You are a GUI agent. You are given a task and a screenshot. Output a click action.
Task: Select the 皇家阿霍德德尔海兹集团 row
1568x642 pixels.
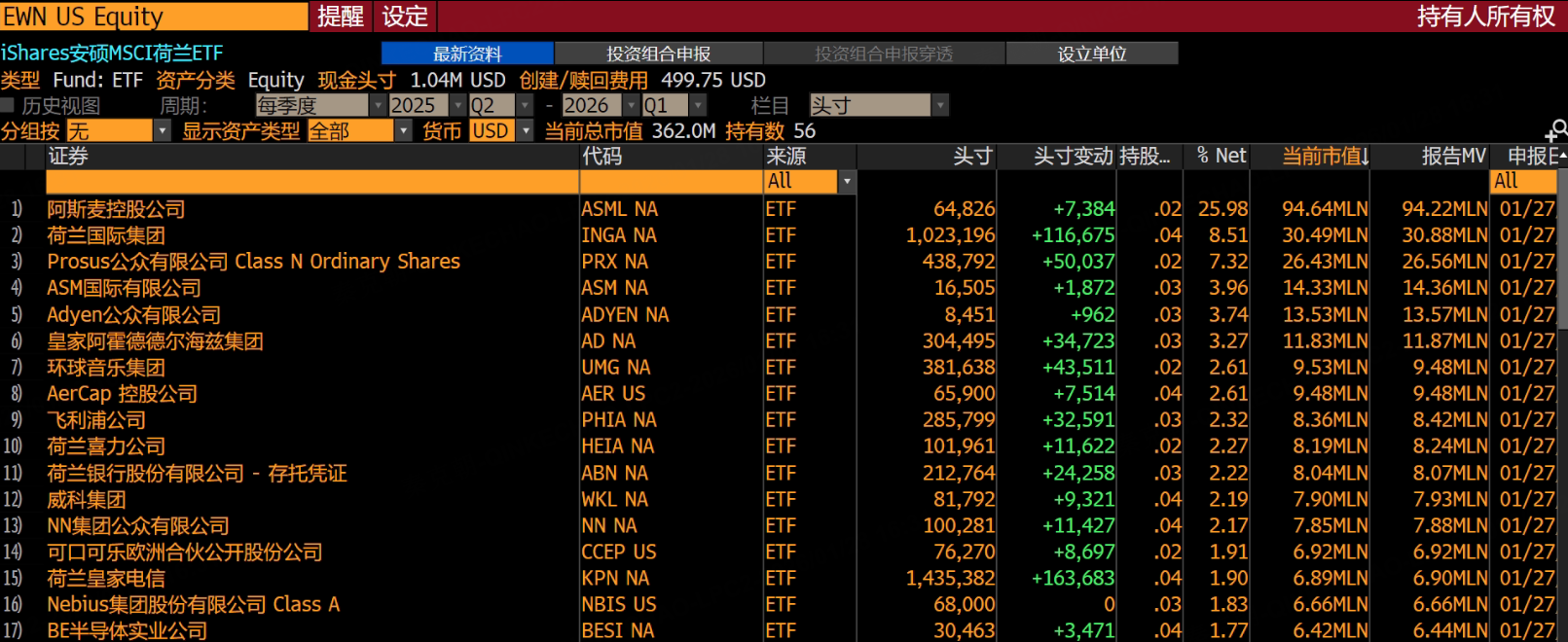click(779, 341)
